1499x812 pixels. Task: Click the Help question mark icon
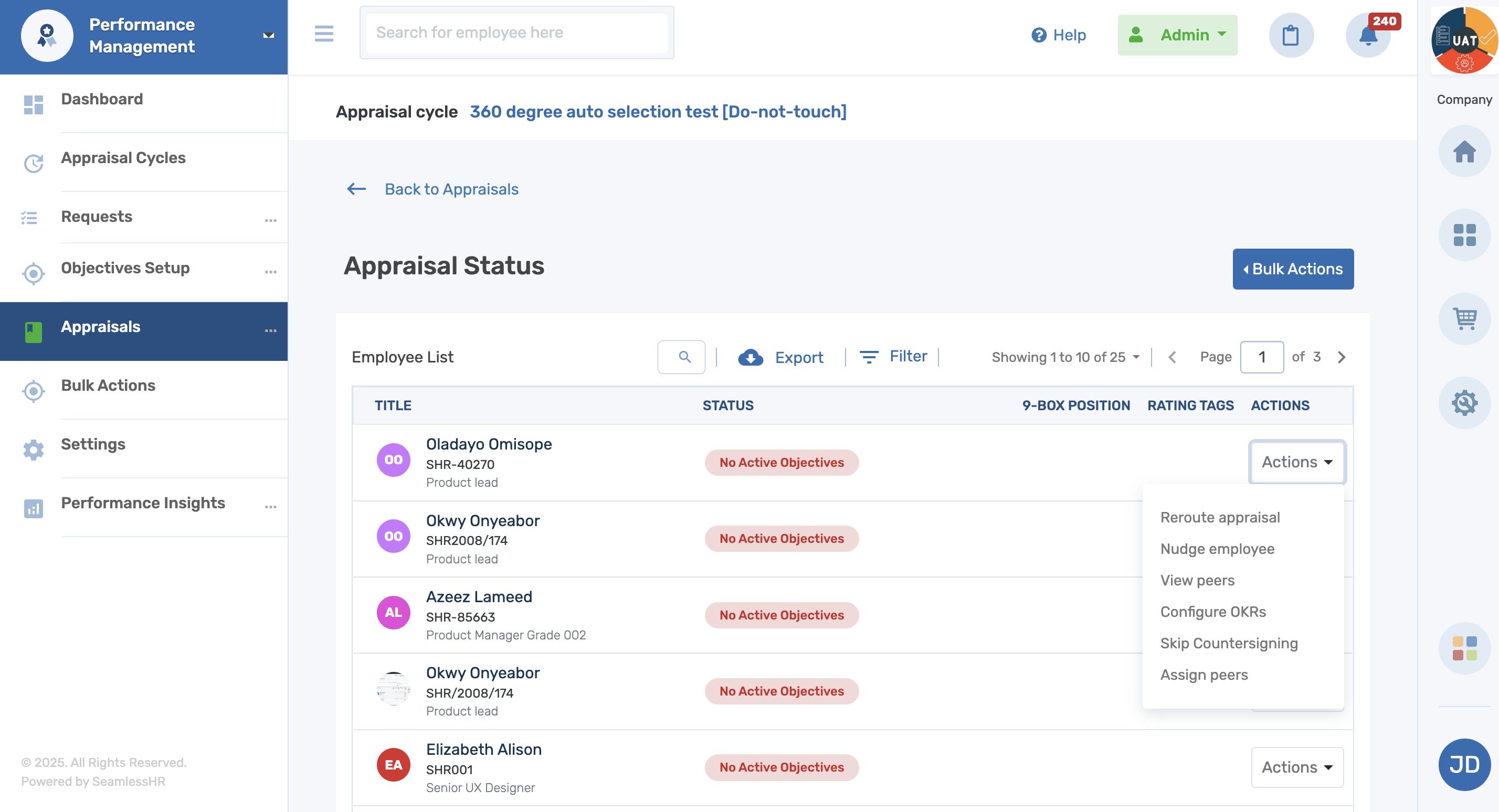tap(1038, 36)
